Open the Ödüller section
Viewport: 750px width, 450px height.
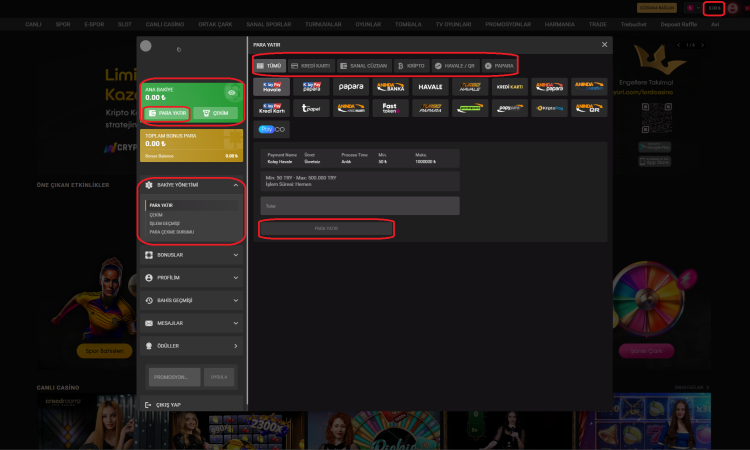pos(191,346)
